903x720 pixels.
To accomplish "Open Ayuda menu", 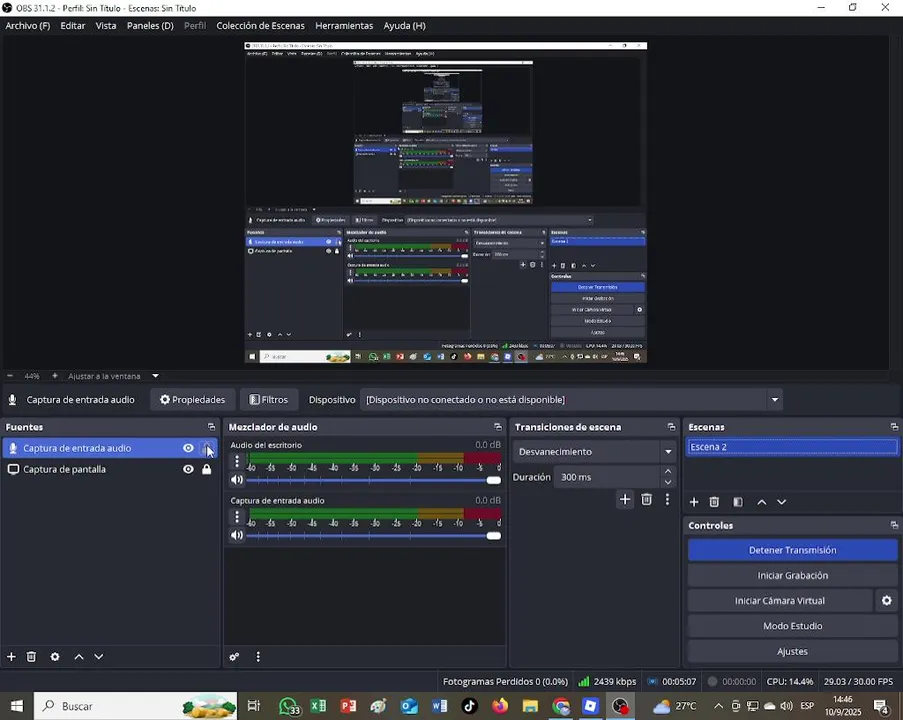I will point(404,25).
